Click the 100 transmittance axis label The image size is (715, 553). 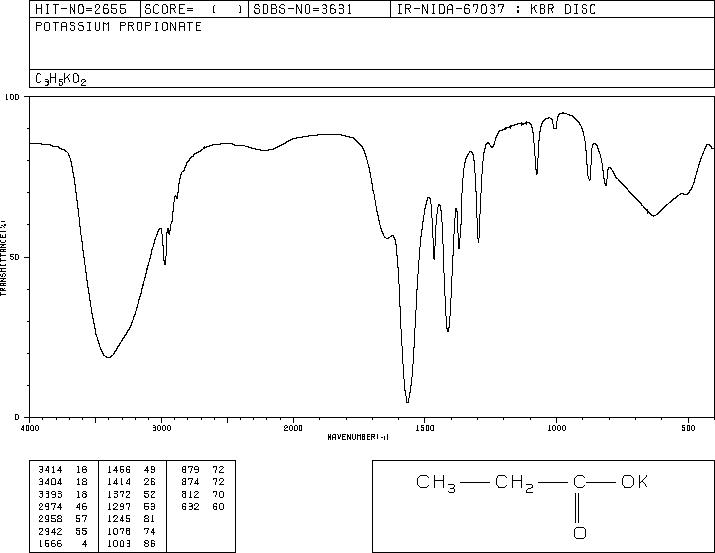[x=12, y=97]
